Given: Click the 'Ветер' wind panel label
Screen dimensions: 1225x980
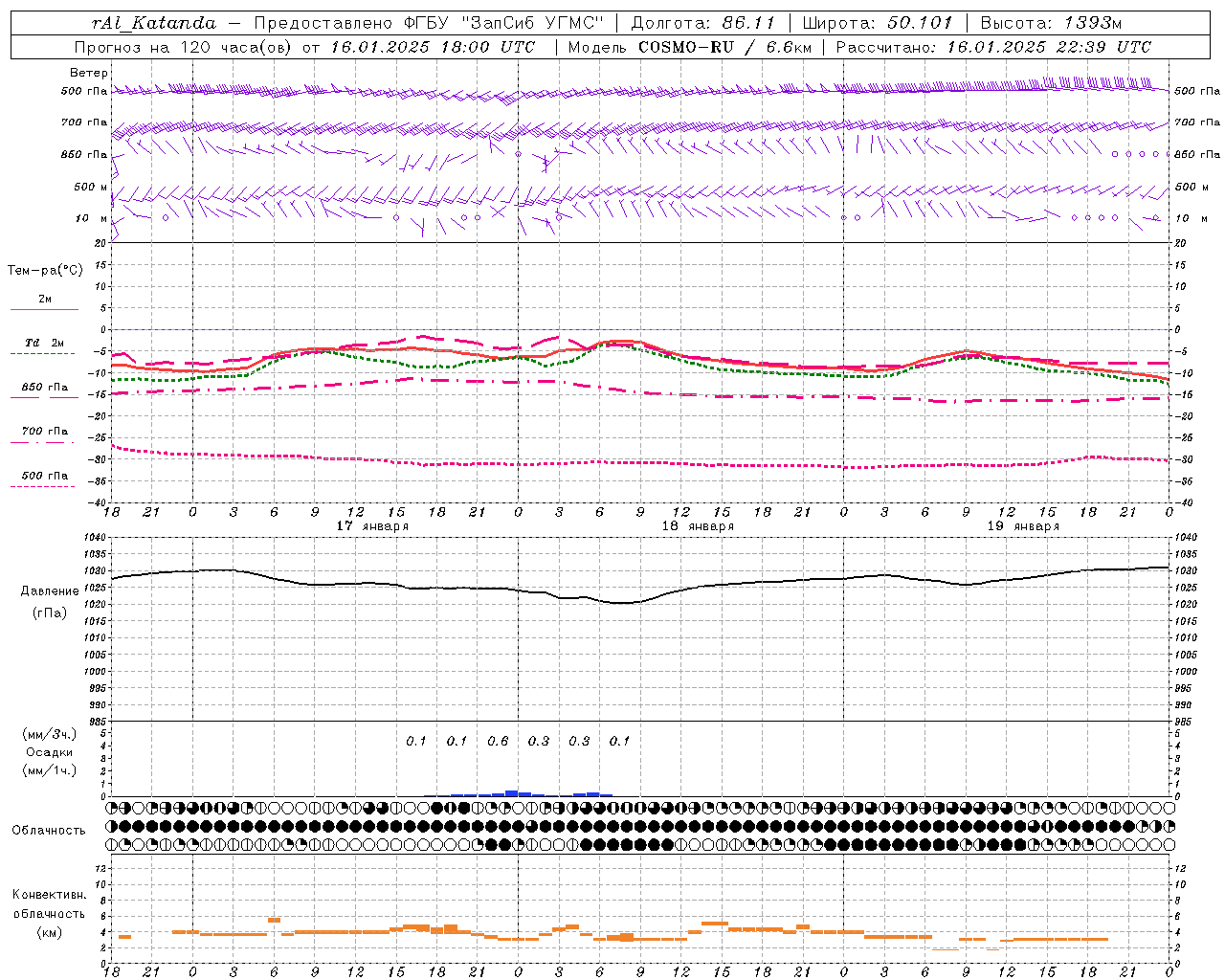Looking at the screenshot, I should 89,73.
